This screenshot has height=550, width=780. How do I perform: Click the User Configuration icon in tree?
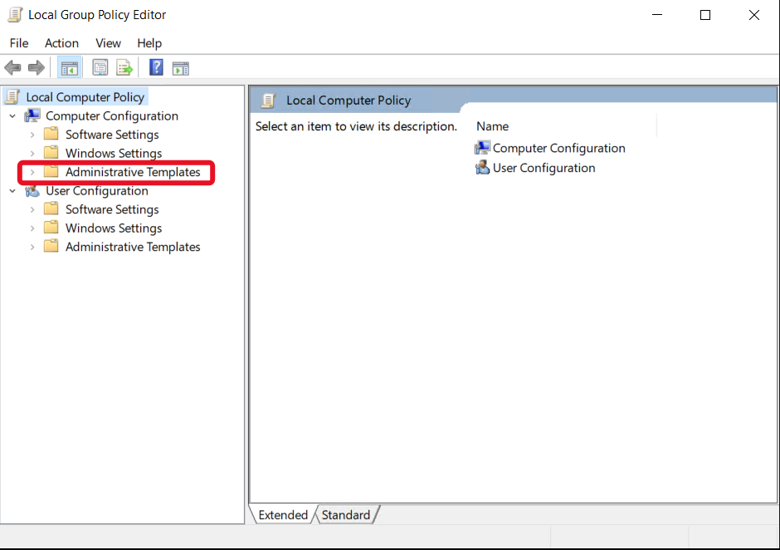[x=32, y=190]
